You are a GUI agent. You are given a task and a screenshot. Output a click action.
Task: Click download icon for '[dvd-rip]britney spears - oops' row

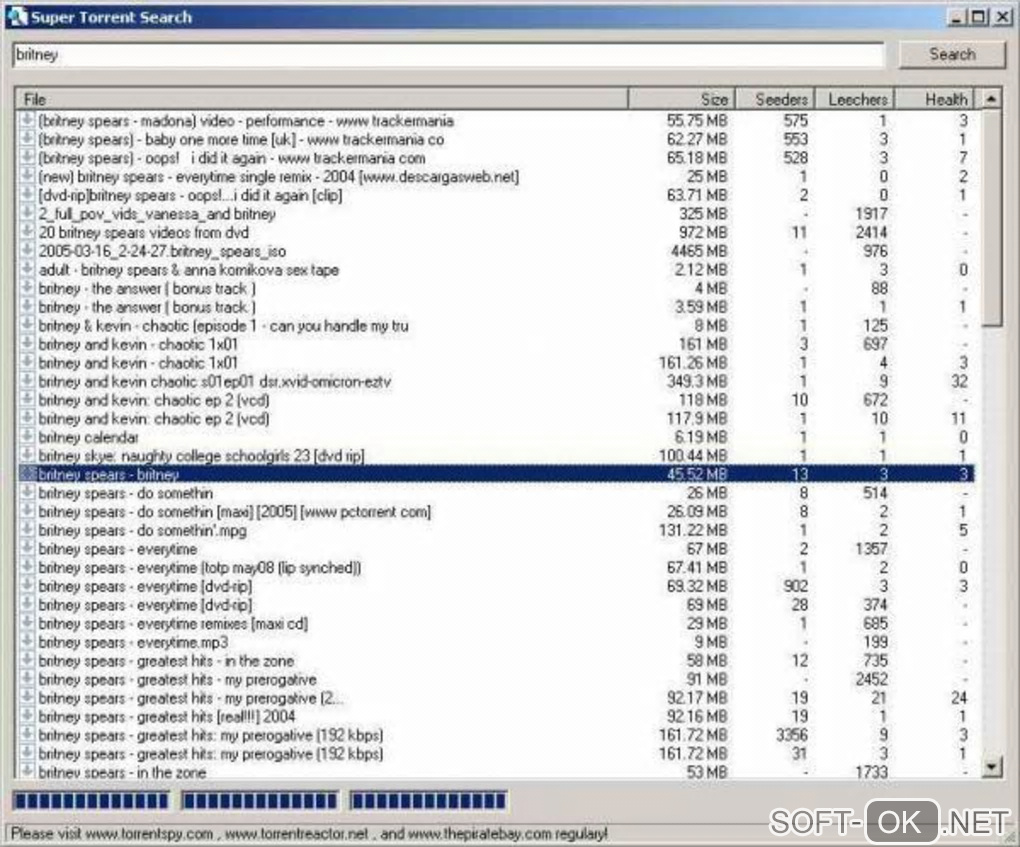pos(27,195)
